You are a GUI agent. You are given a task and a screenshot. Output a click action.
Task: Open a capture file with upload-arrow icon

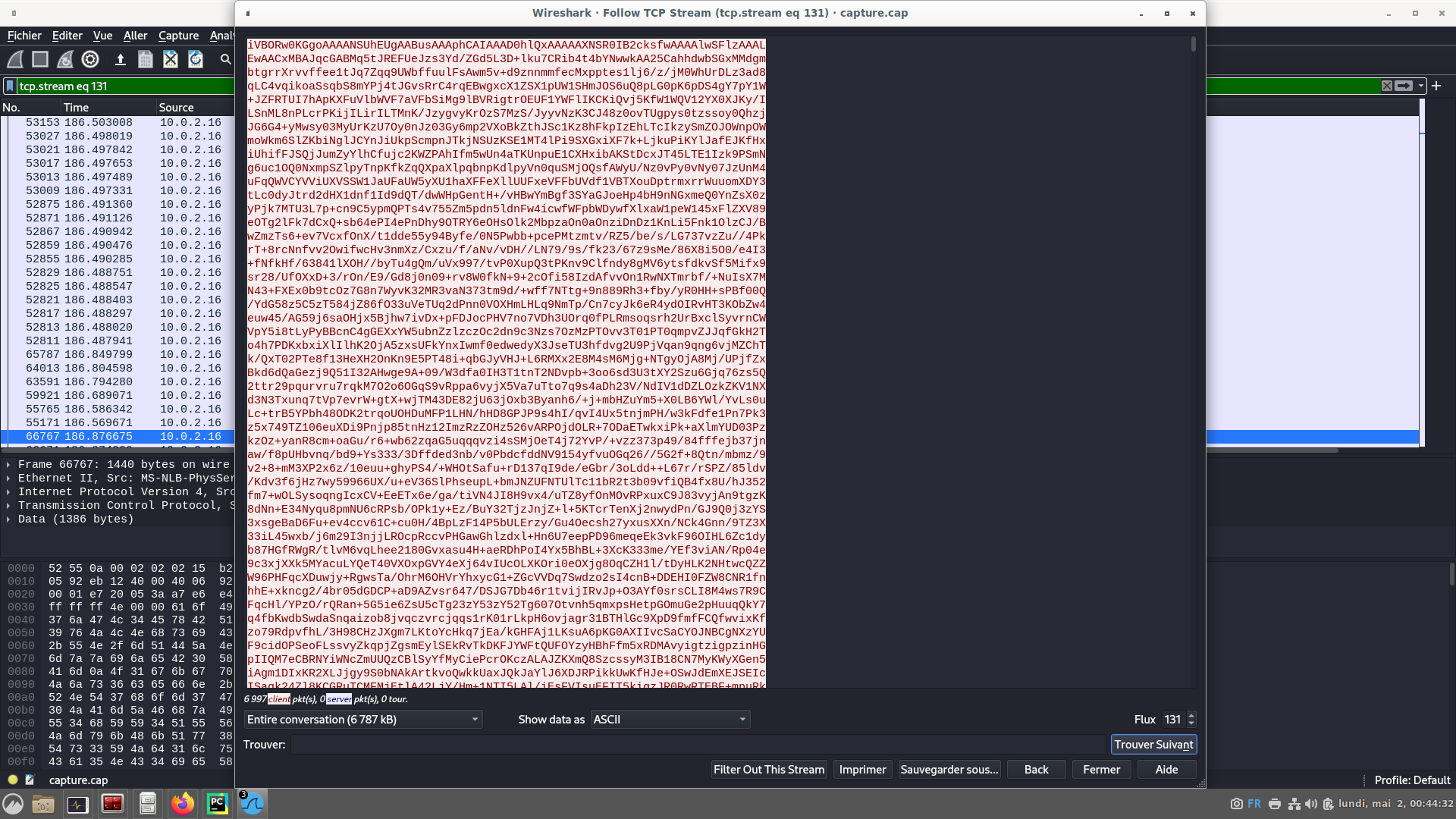120,59
